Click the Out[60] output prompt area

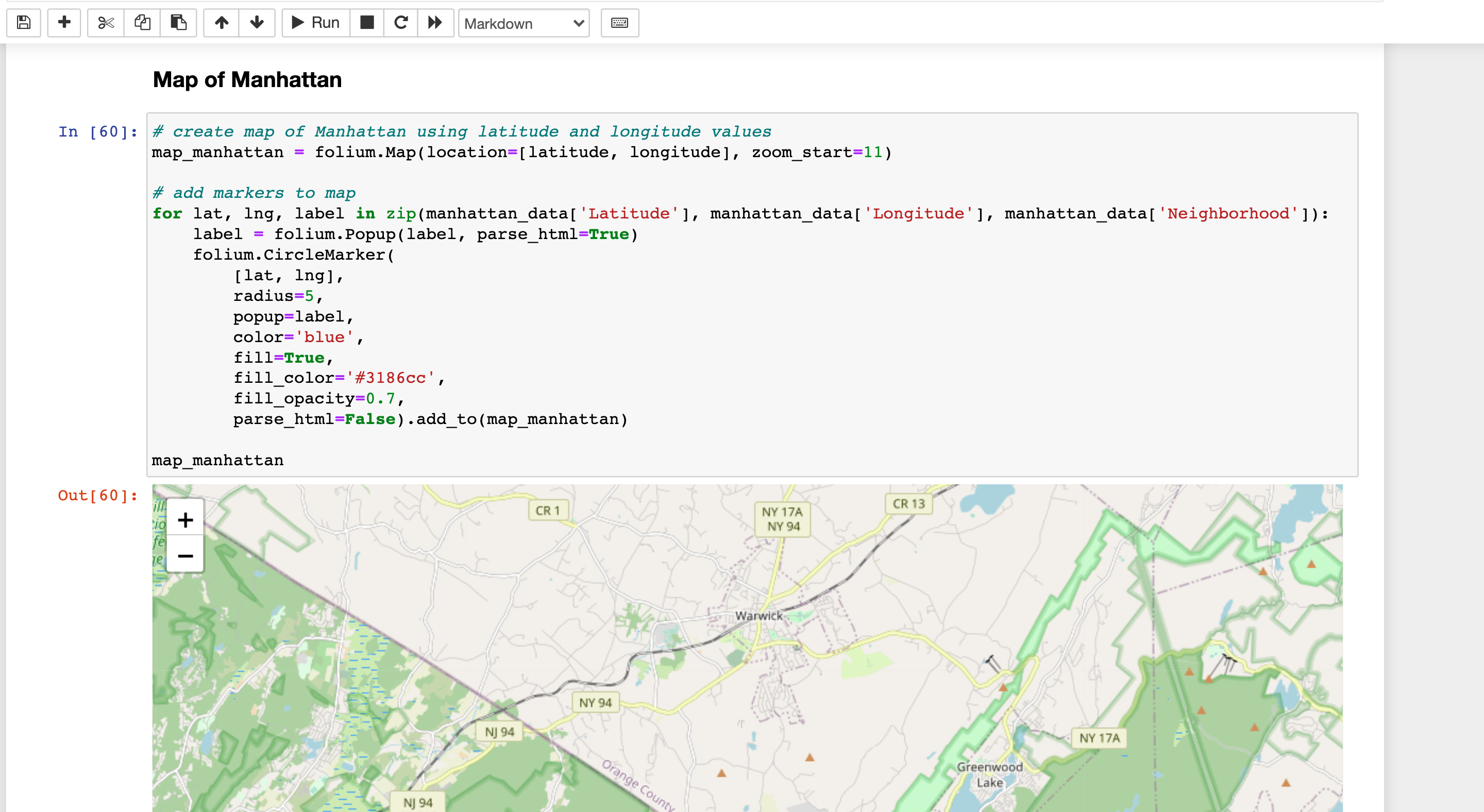pos(97,495)
